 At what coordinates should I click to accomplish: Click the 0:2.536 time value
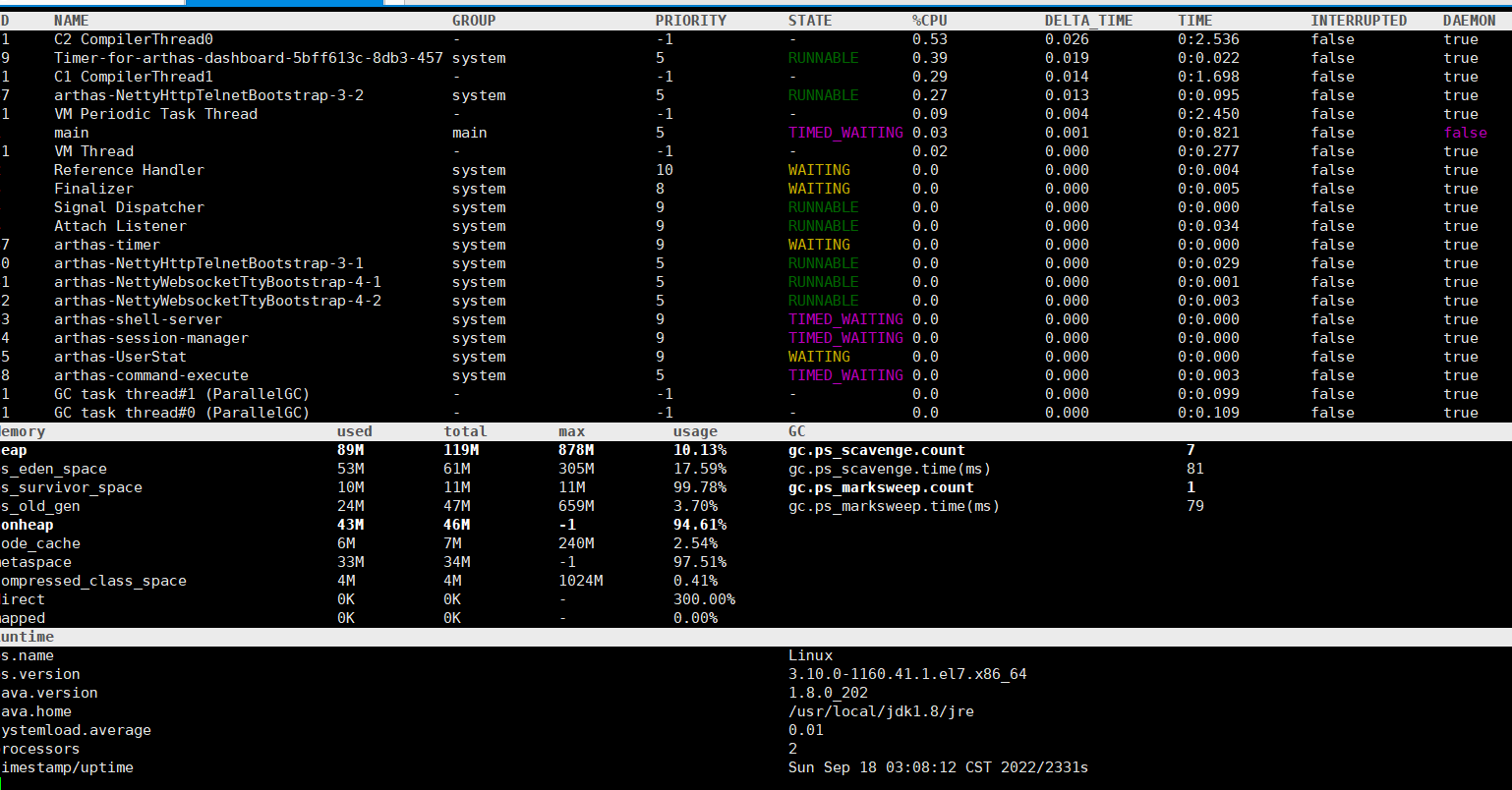pos(1209,39)
